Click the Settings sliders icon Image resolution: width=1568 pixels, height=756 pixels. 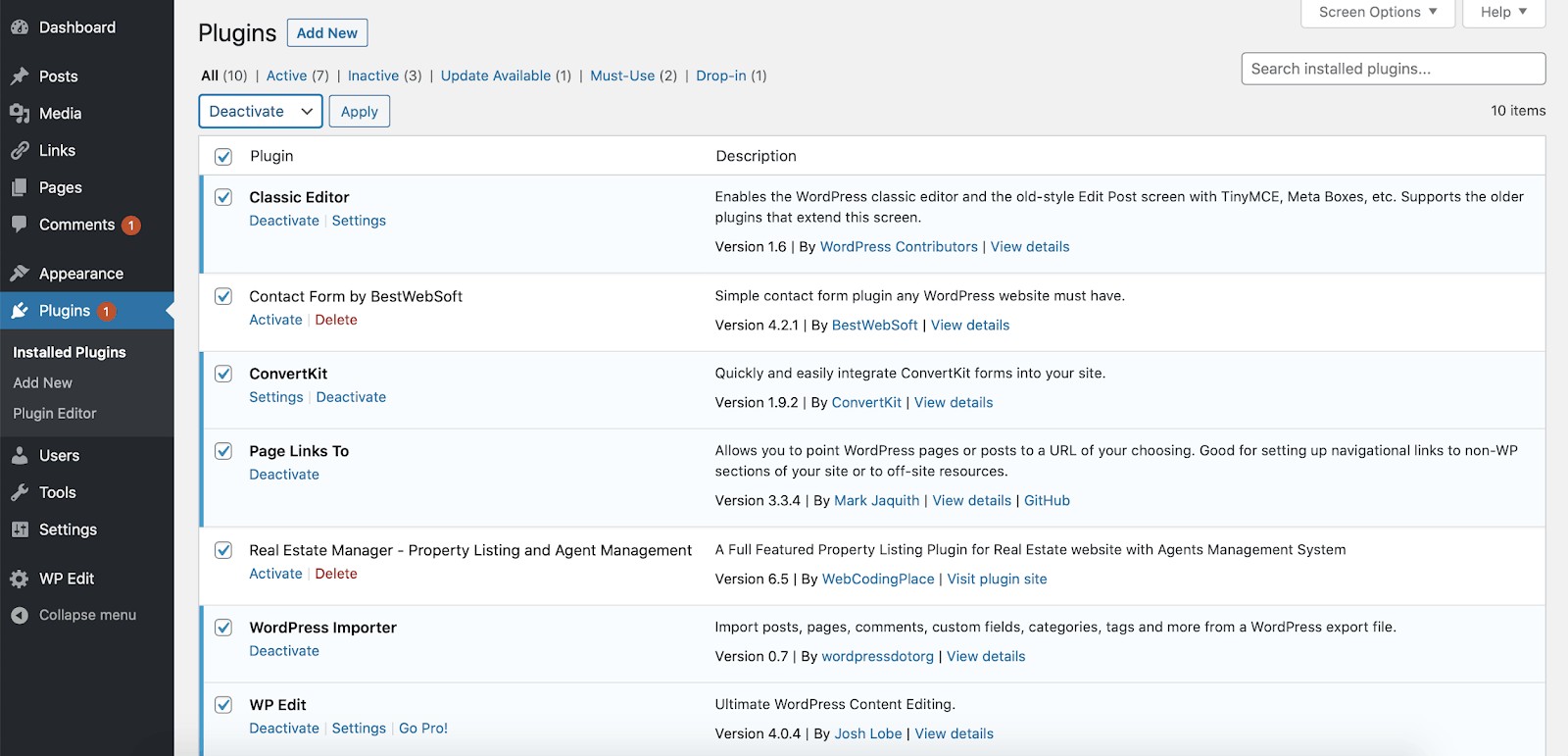pyautogui.click(x=20, y=529)
